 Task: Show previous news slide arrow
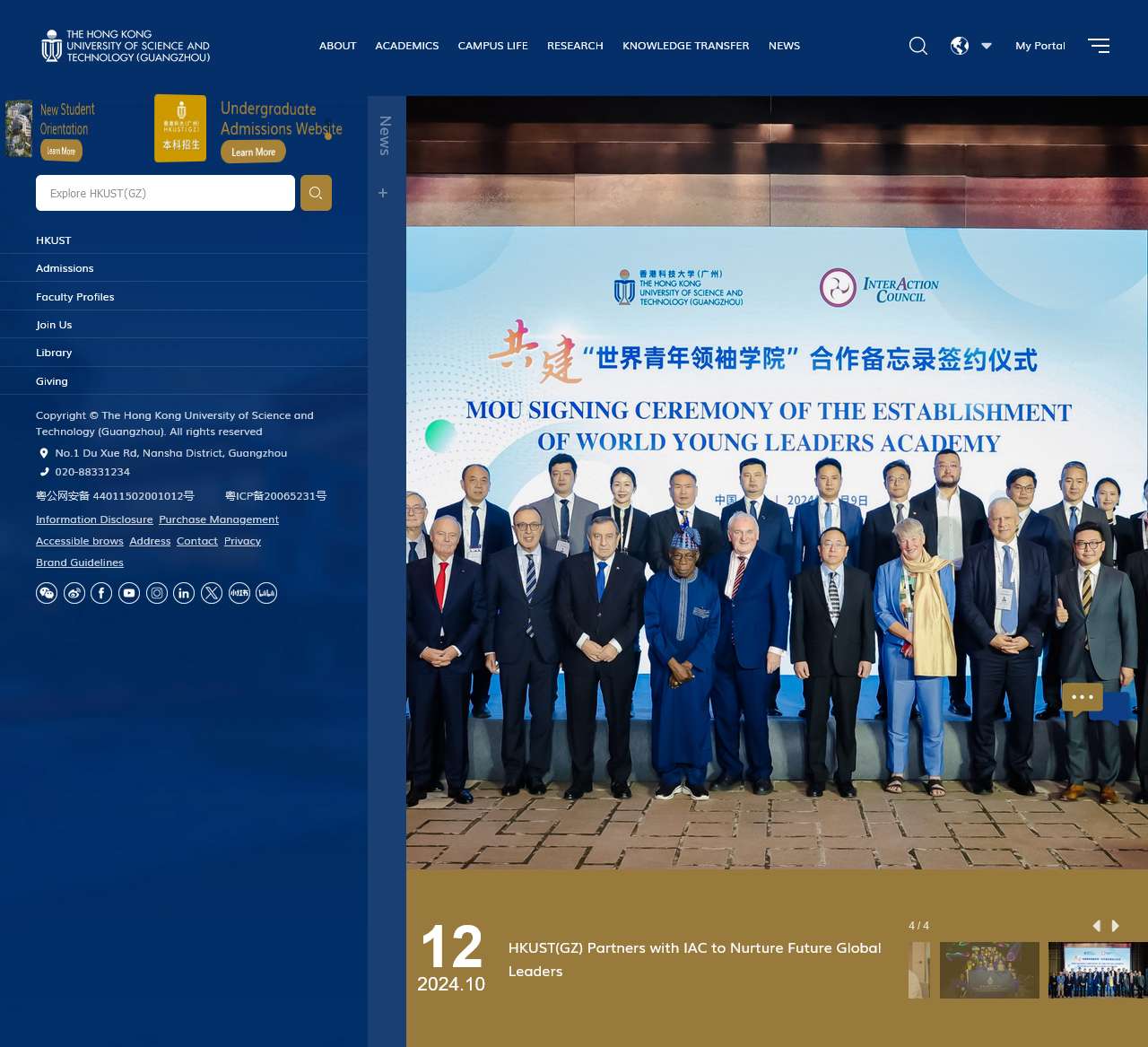(x=1096, y=926)
